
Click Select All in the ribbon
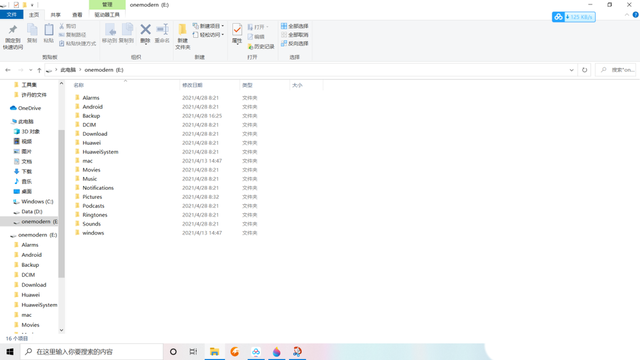coord(294,26)
